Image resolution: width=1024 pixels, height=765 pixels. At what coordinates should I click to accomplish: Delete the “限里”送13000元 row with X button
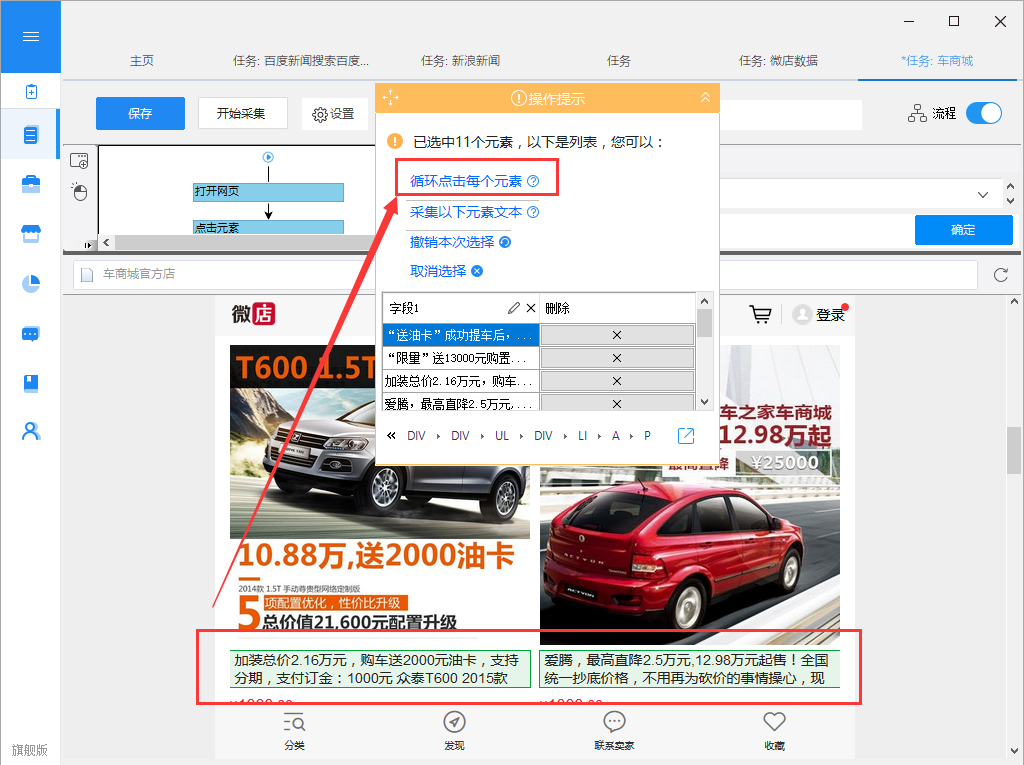pyautogui.click(x=617, y=358)
